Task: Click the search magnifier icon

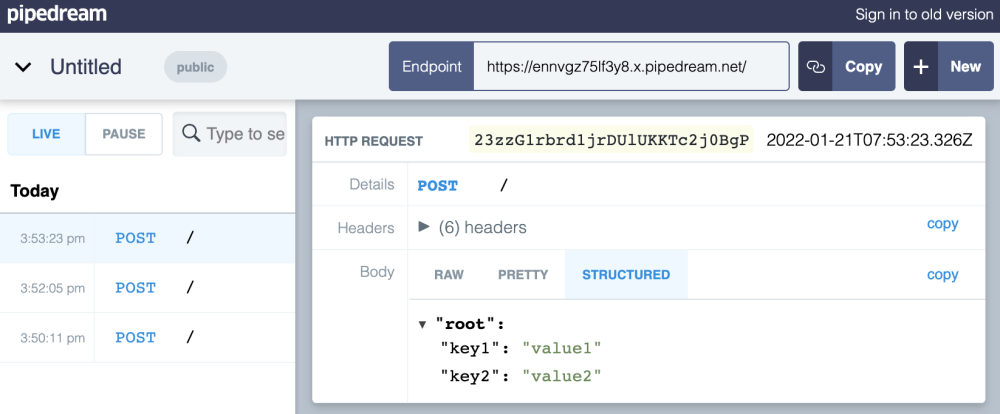Action: click(x=190, y=134)
